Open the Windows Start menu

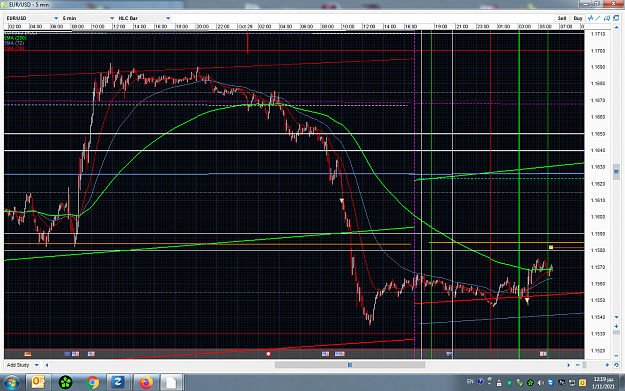[11, 383]
